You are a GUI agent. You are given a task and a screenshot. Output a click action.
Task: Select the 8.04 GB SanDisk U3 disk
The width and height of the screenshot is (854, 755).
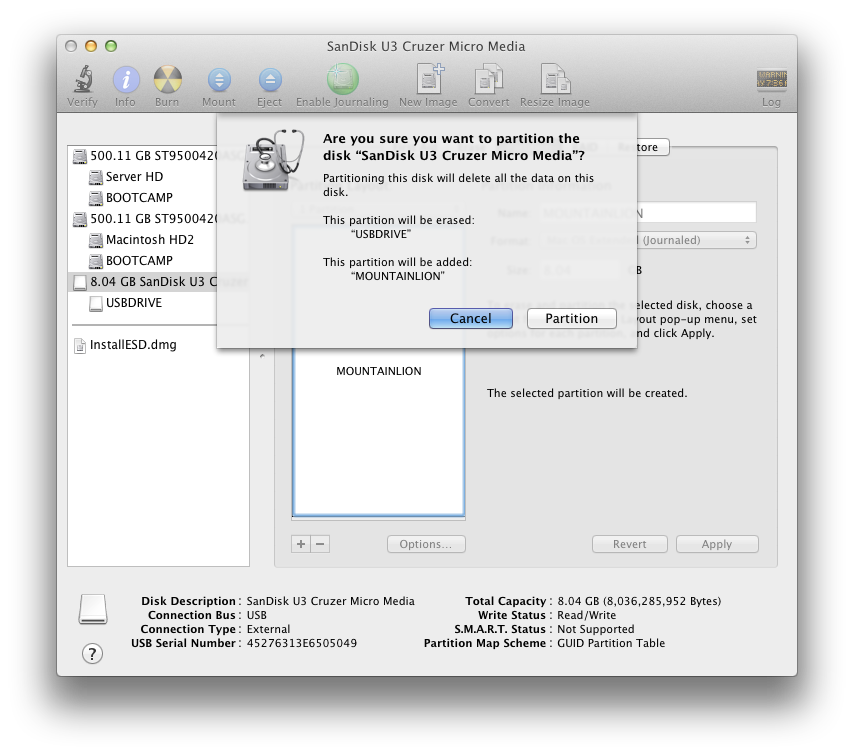158,282
